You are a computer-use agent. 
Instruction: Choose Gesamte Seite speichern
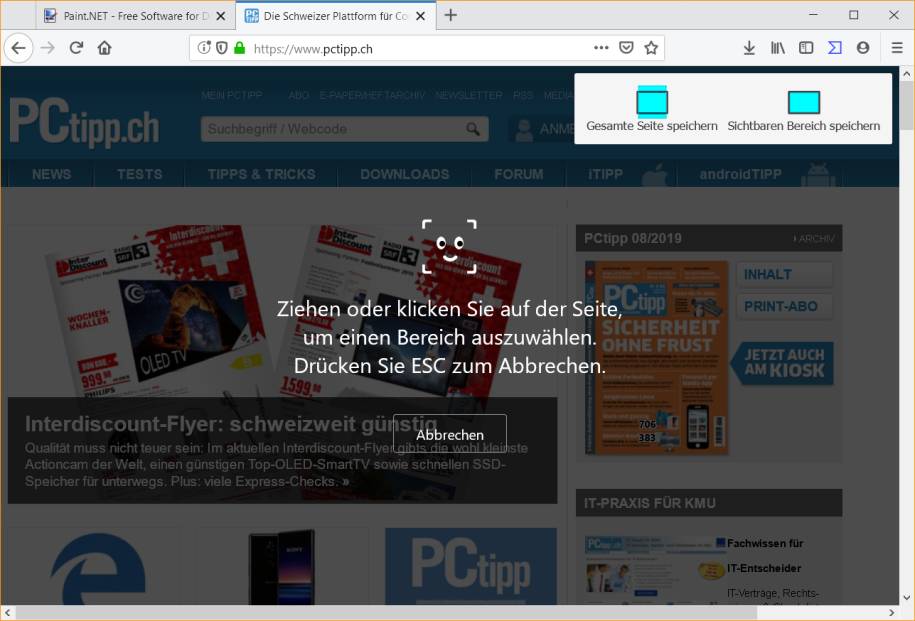coord(652,113)
